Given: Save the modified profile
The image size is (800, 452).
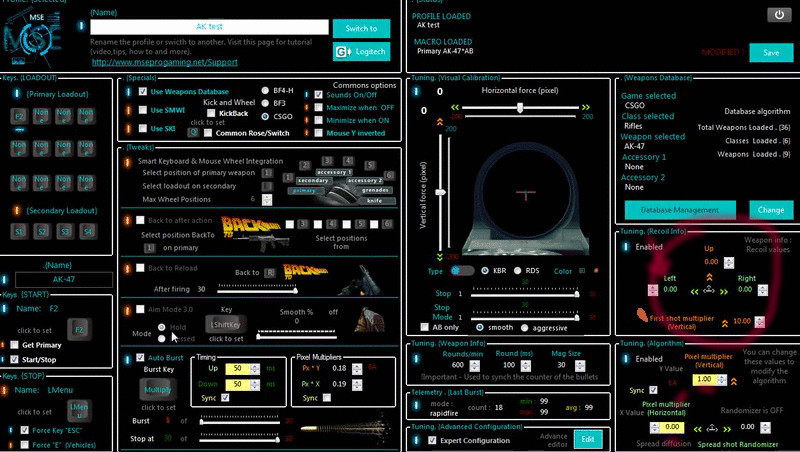Looking at the screenshot, I should point(771,53).
